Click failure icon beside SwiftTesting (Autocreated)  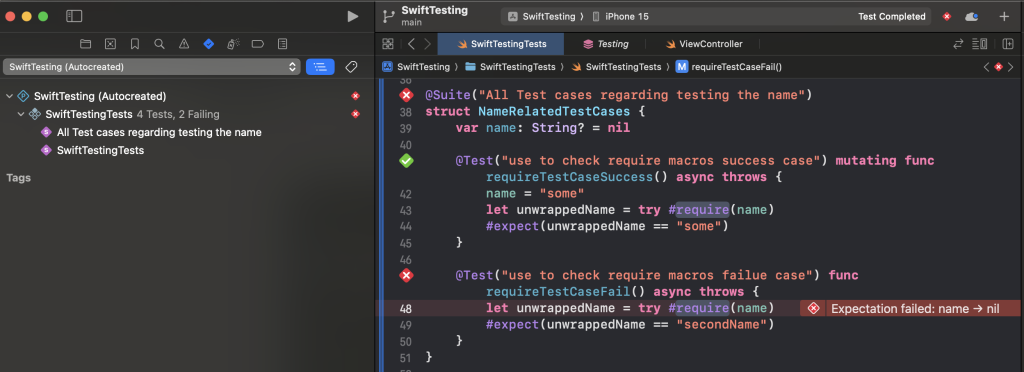click(x=355, y=96)
